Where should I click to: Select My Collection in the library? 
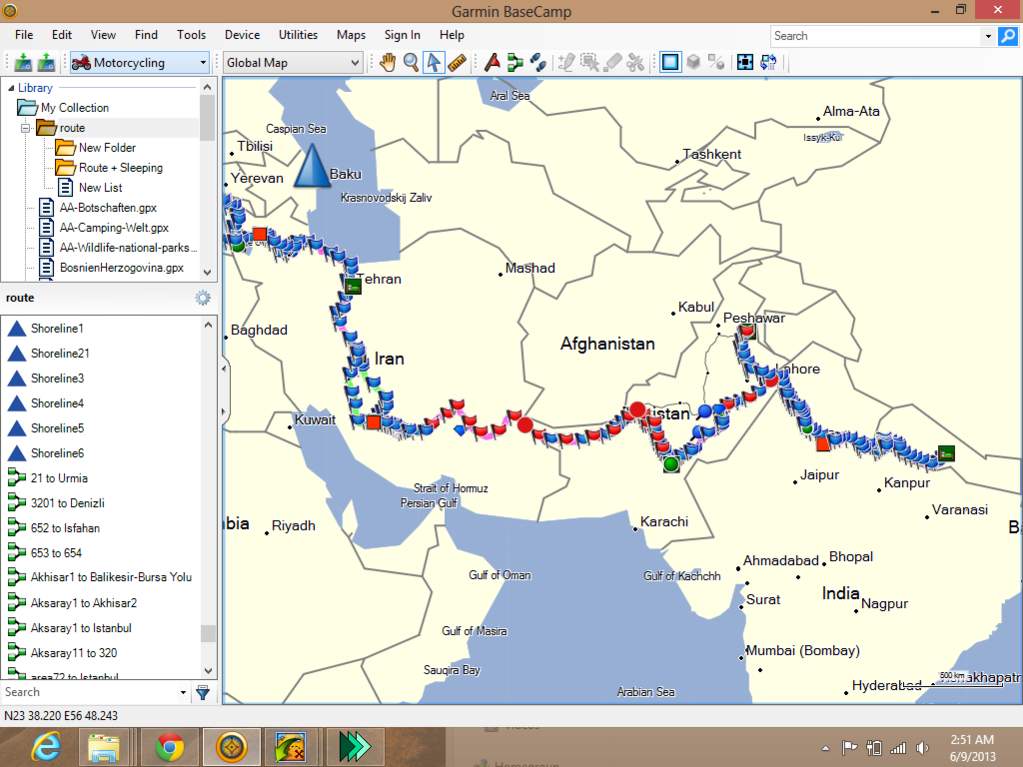pyautogui.click(x=74, y=108)
